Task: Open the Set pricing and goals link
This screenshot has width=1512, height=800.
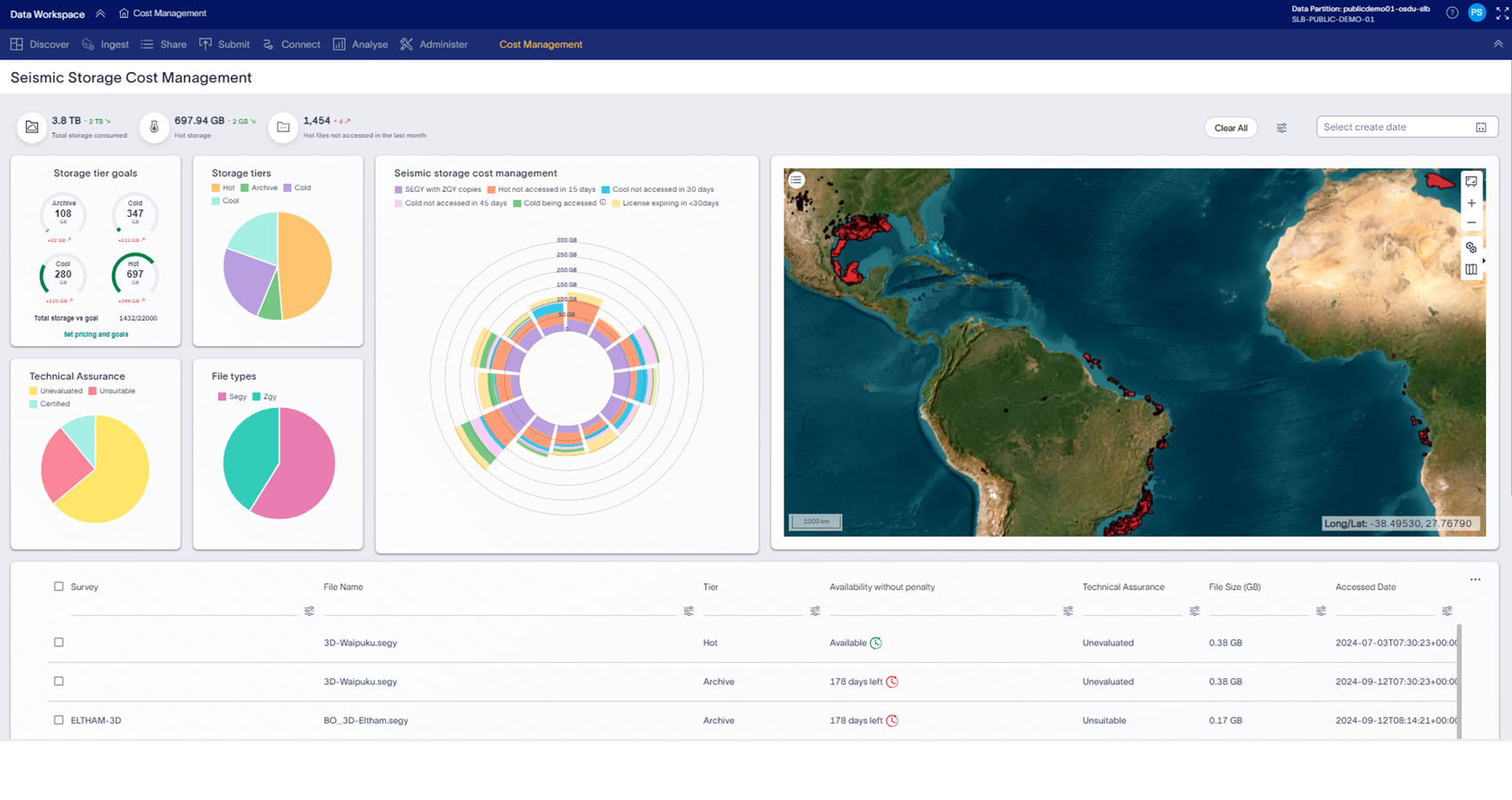Action: click(96, 334)
